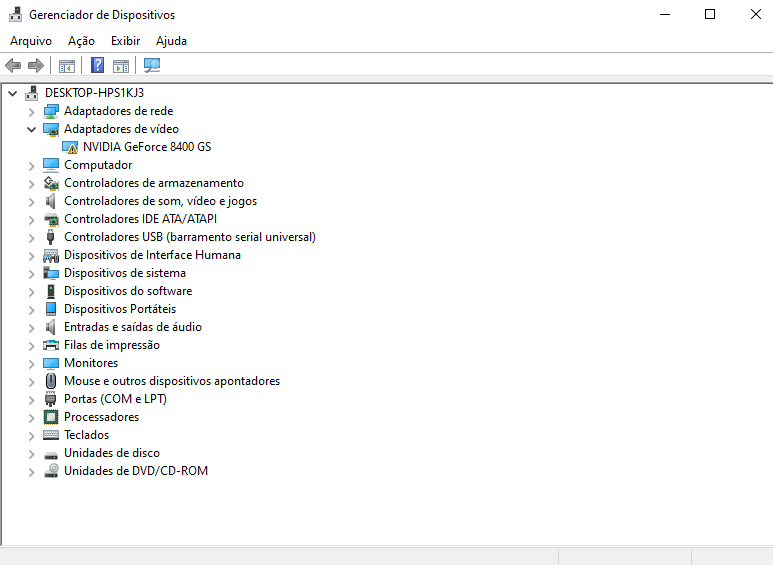Image resolution: width=773 pixels, height=565 pixels.
Task: Collapse the DESKTOP-HPS1KJ3 root node
Action: (x=13, y=93)
